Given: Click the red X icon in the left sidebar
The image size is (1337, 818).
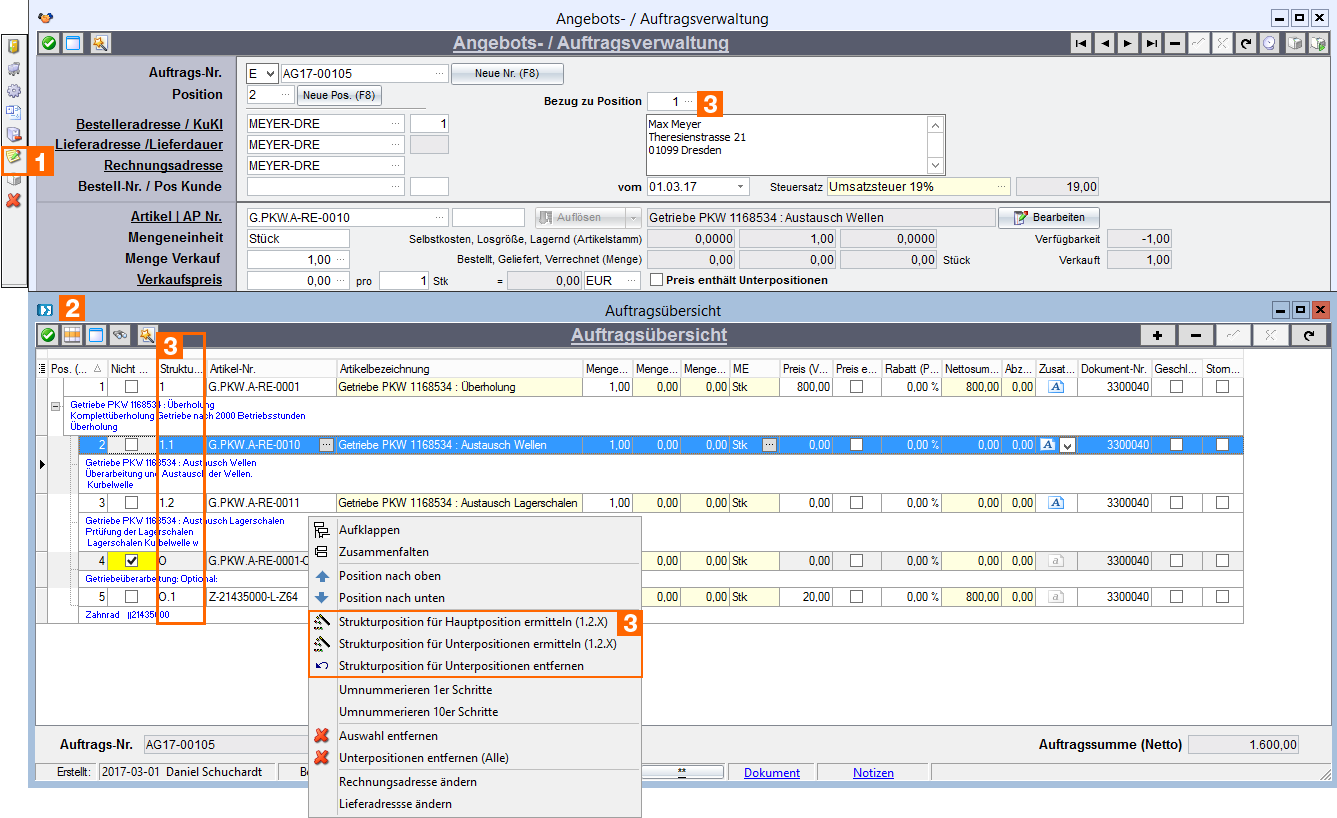Looking at the screenshot, I should tap(14, 200).
